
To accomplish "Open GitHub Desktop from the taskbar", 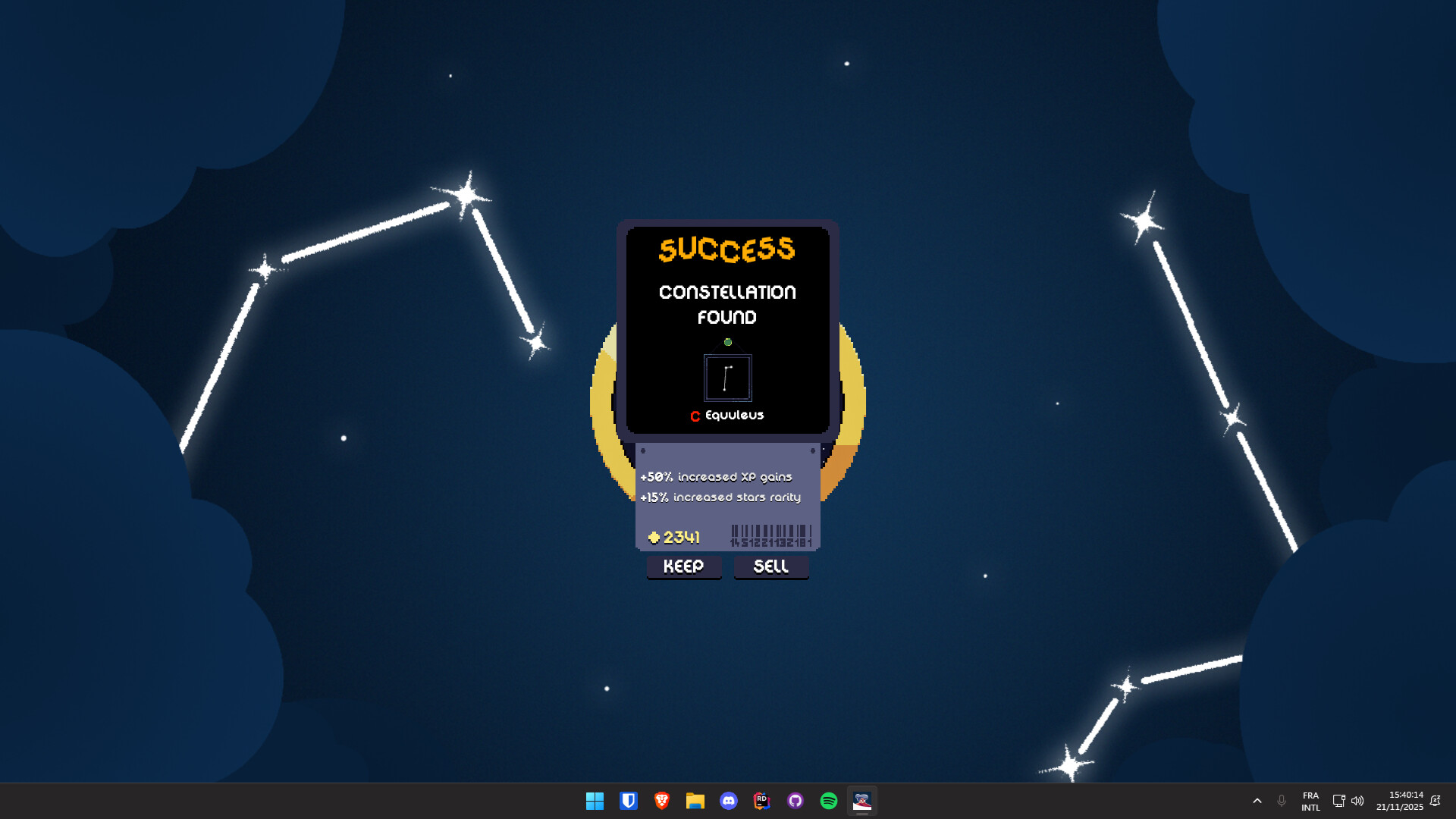I will 795,801.
